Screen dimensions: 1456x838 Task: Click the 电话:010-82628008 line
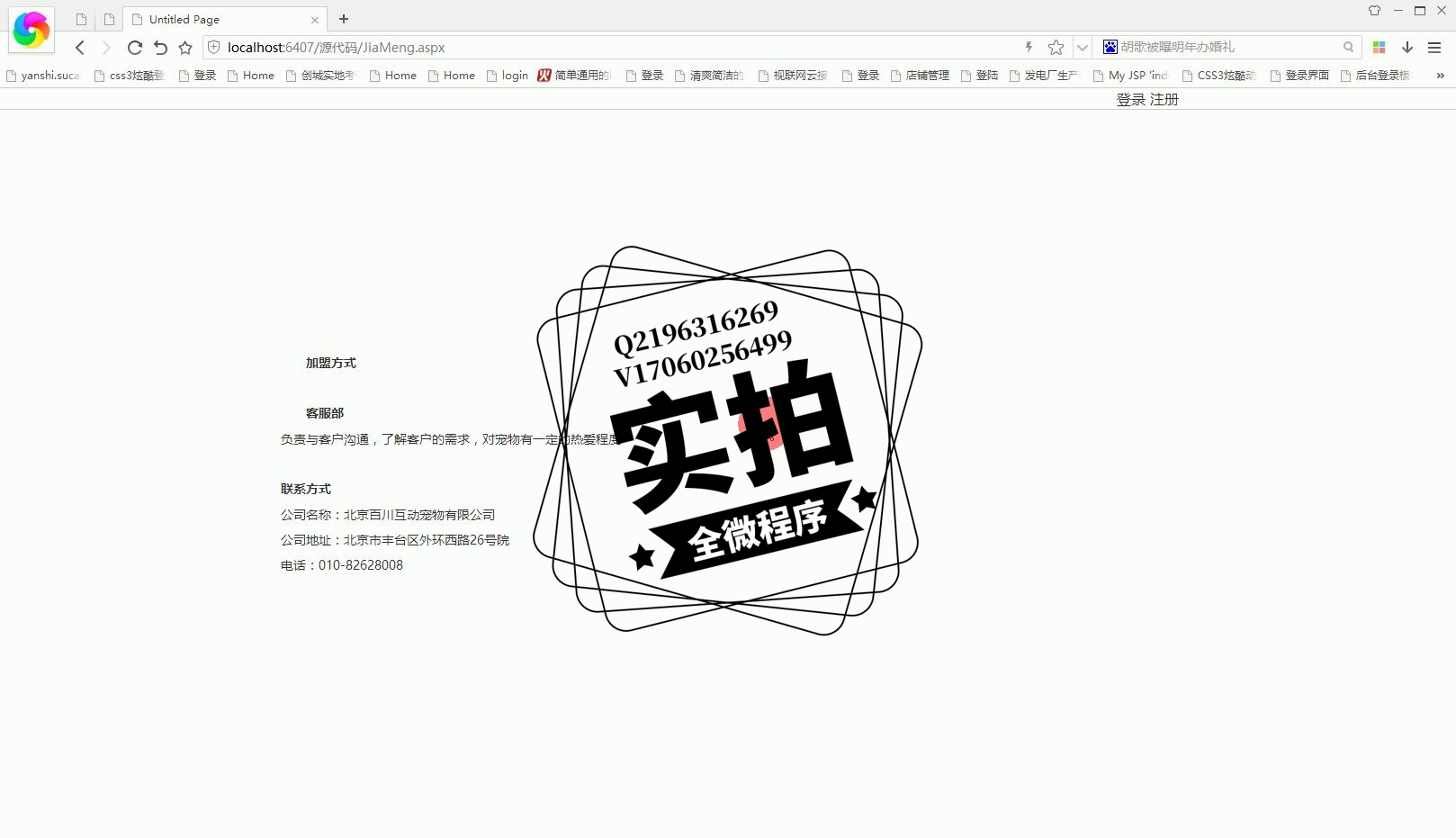click(x=342, y=565)
